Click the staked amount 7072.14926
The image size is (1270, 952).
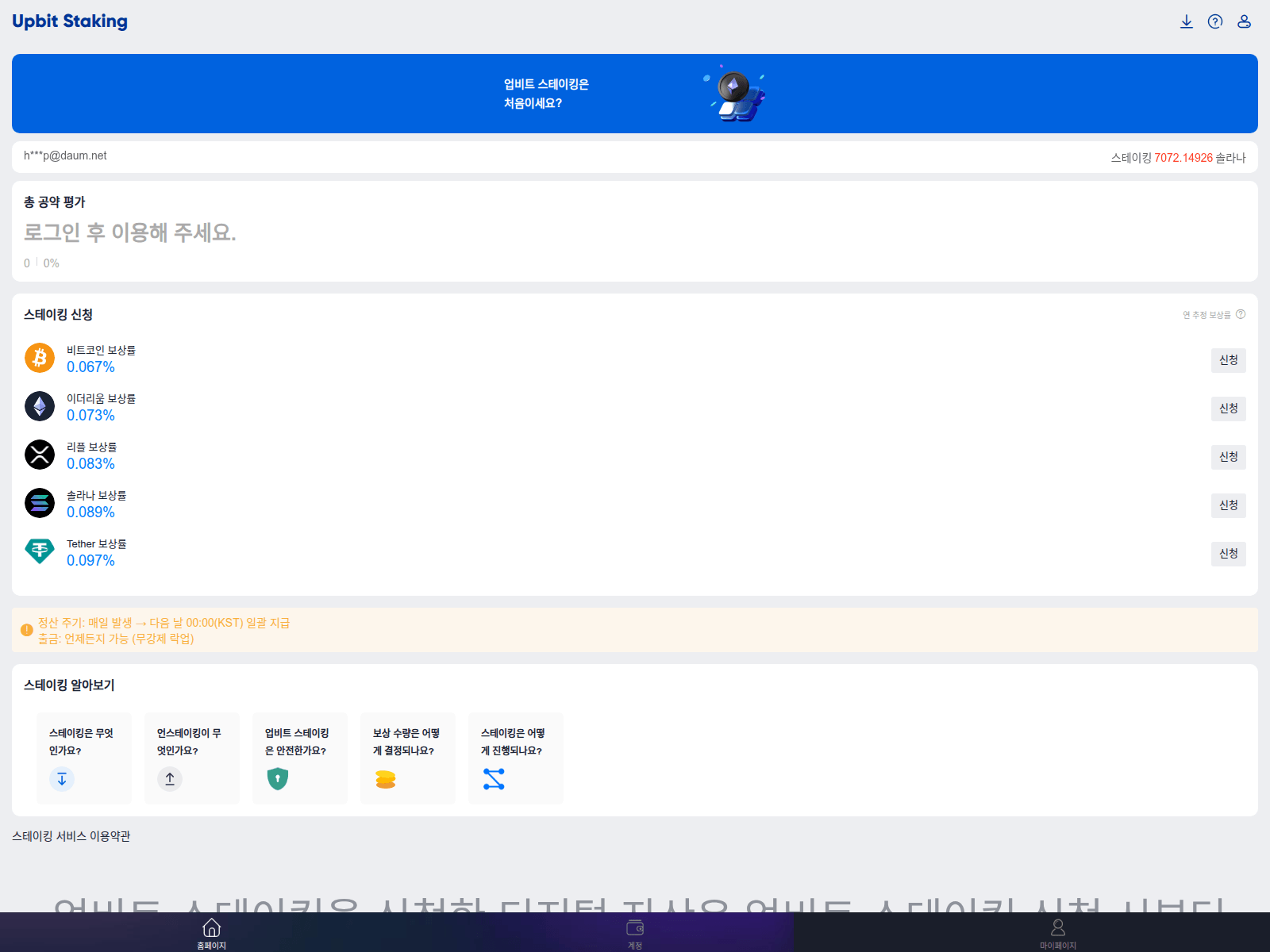pyautogui.click(x=1183, y=158)
